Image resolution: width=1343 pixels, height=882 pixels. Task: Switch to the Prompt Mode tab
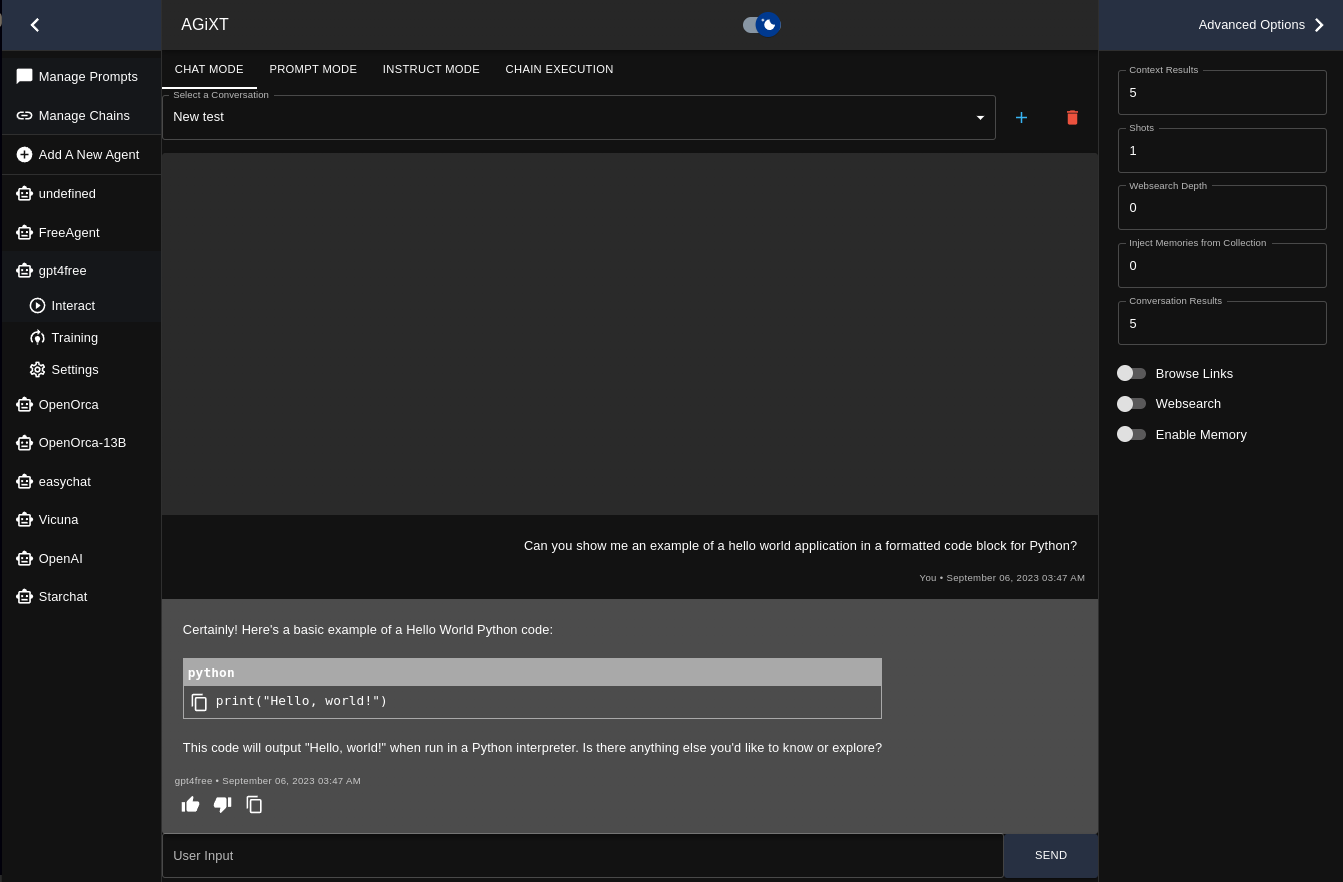click(x=313, y=69)
